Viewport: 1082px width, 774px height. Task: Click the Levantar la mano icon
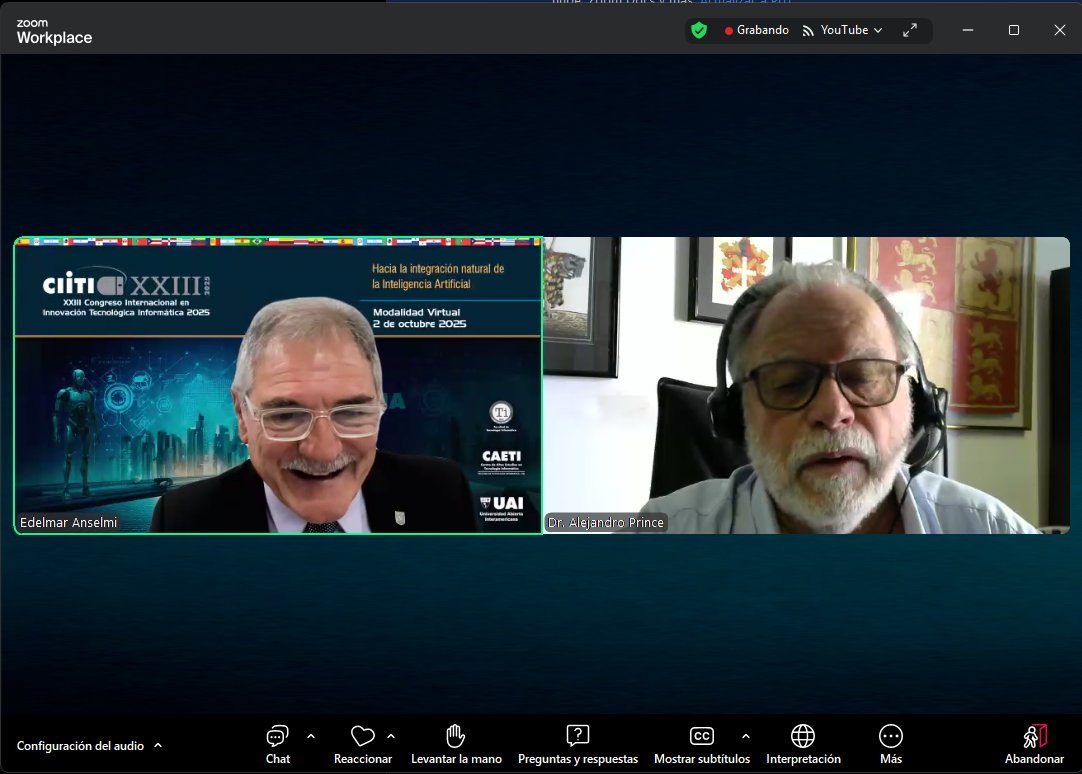click(455, 736)
